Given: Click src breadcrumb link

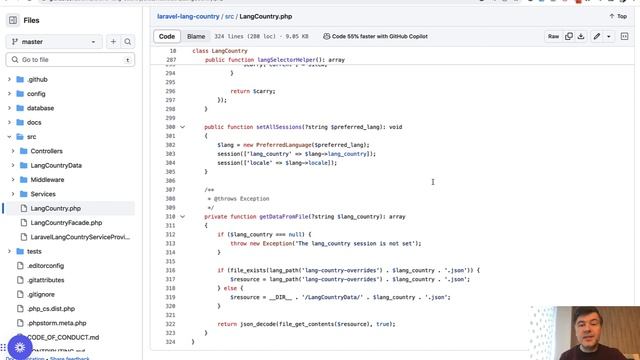Looking at the screenshot, I should pos(229,16).
